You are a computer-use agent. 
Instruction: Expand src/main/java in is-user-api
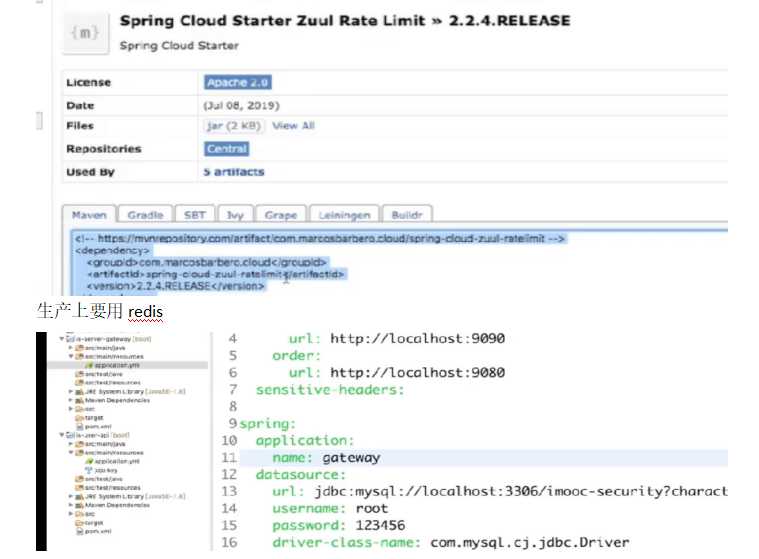click(x=71, y=443)
